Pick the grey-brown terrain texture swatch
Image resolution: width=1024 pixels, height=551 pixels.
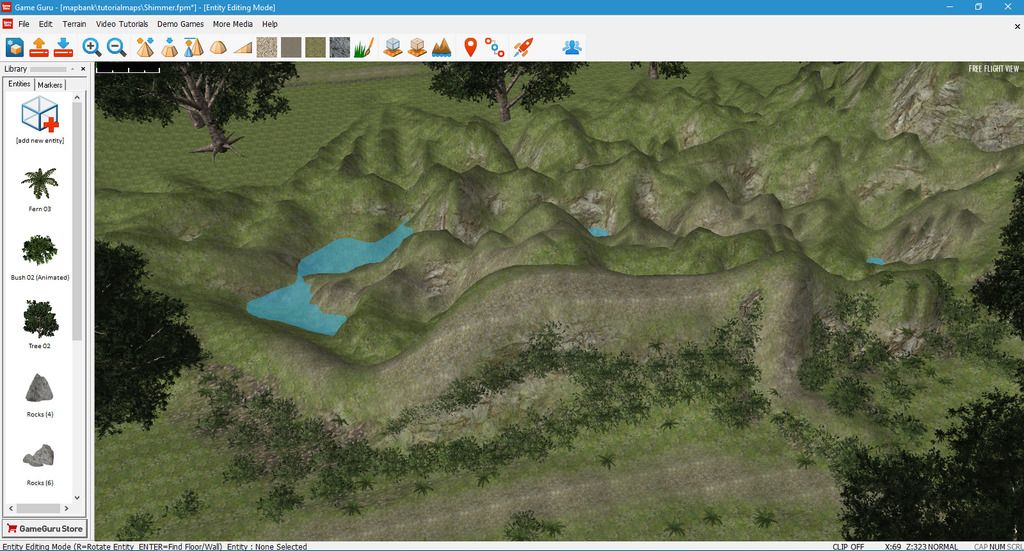tap(291, 47)
